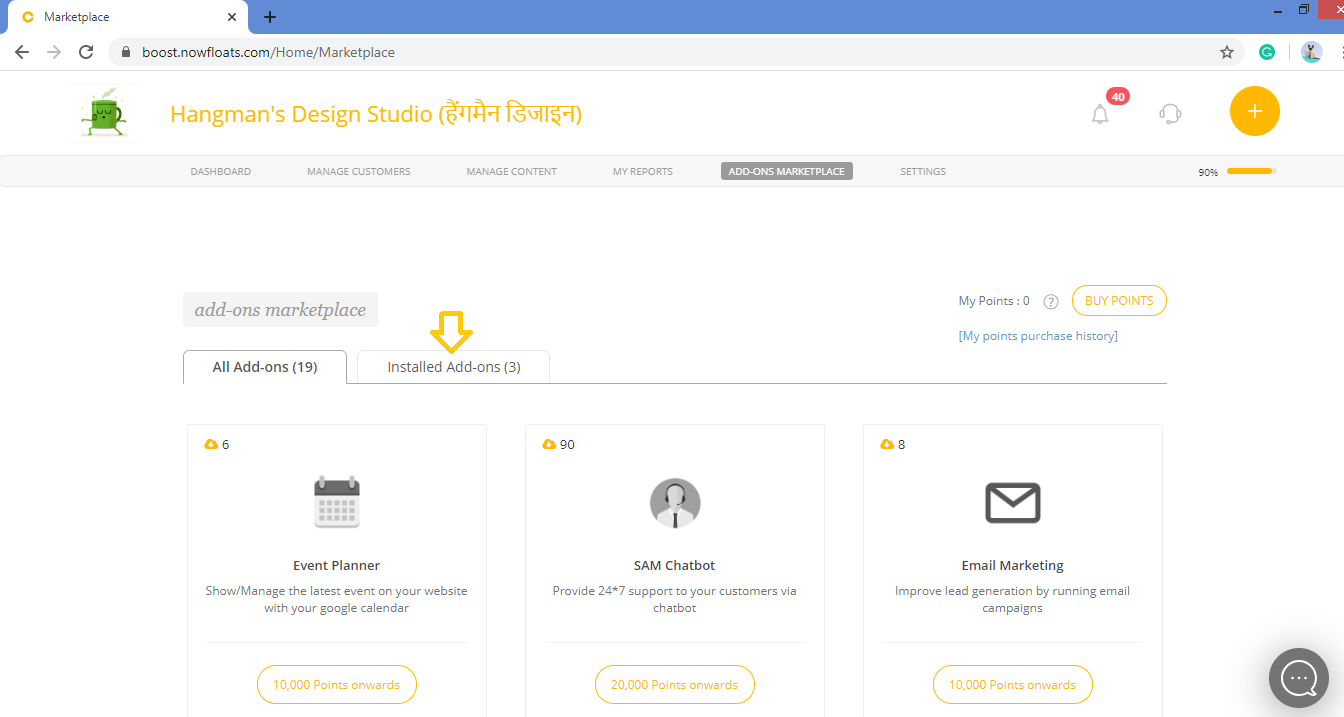1344x717 pixels.
Task: Switch to the Installed Add-ons tab
Action: tap(453, 366)
